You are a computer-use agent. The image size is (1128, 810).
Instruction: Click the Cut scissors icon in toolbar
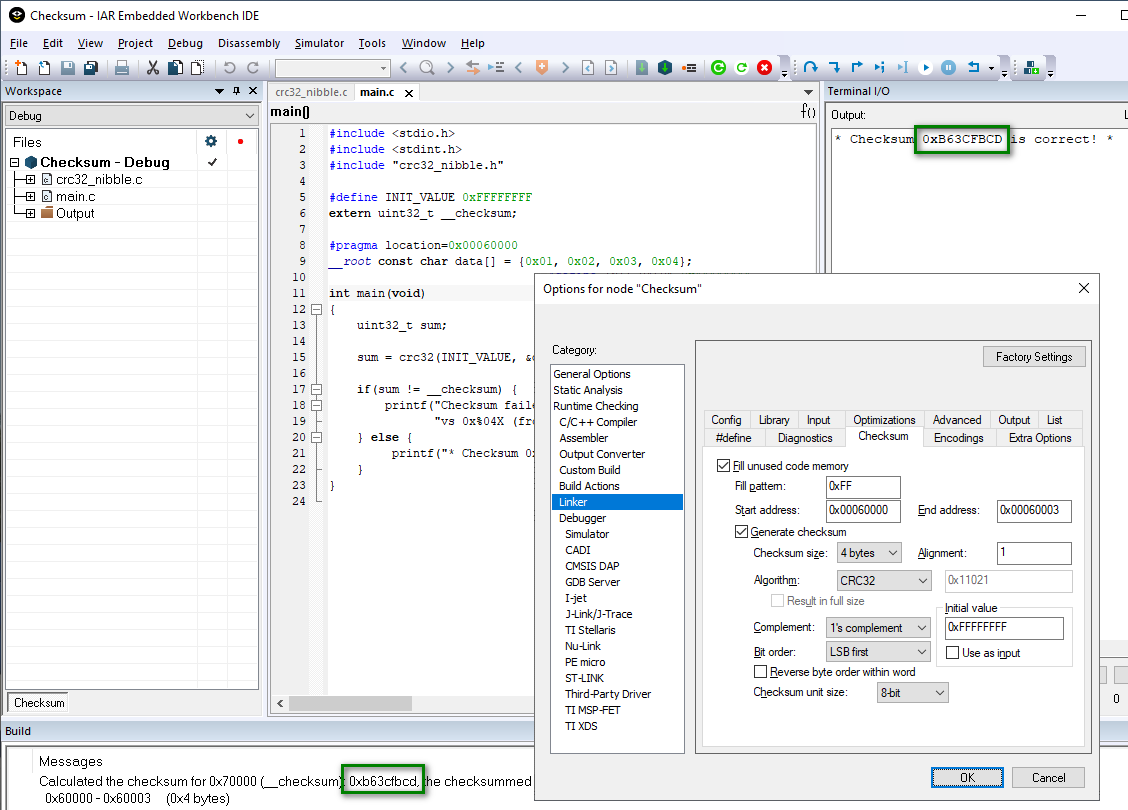(x=153, y=68)
